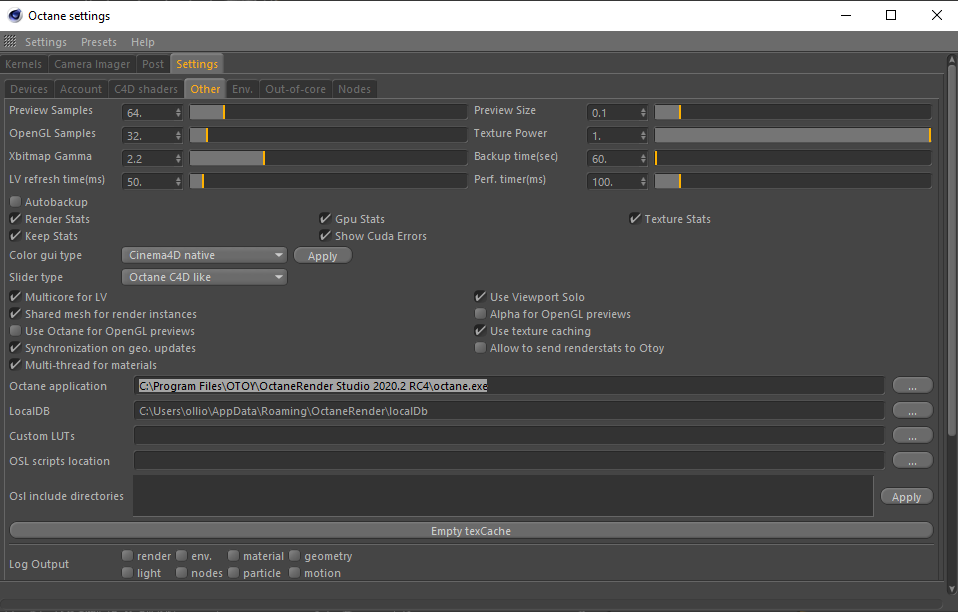Viewport: 958px width, 612px height.
Task: Open the Env. sub-tab
Action: coord(243,89)
